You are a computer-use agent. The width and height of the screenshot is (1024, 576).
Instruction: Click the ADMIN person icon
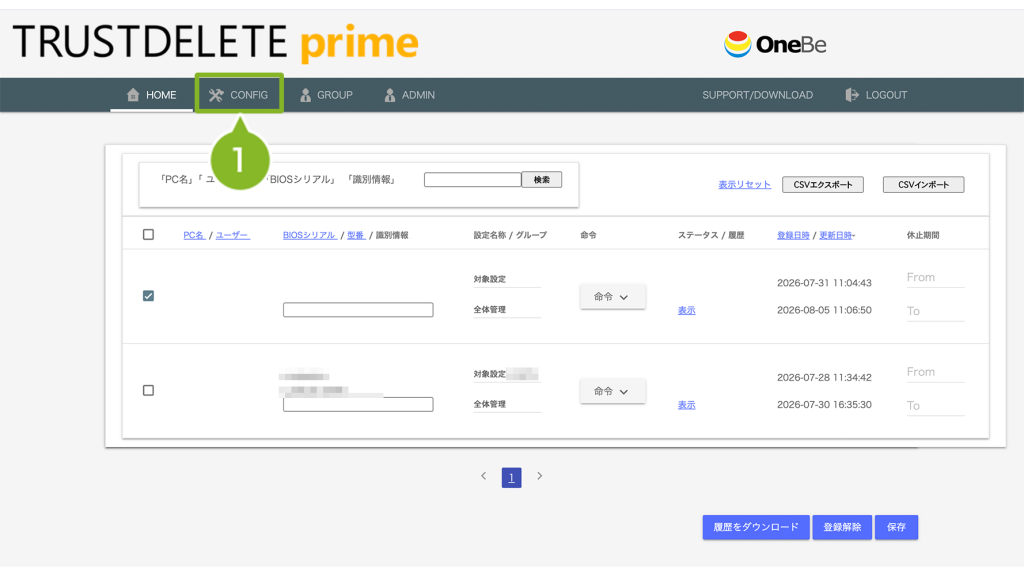390,95
